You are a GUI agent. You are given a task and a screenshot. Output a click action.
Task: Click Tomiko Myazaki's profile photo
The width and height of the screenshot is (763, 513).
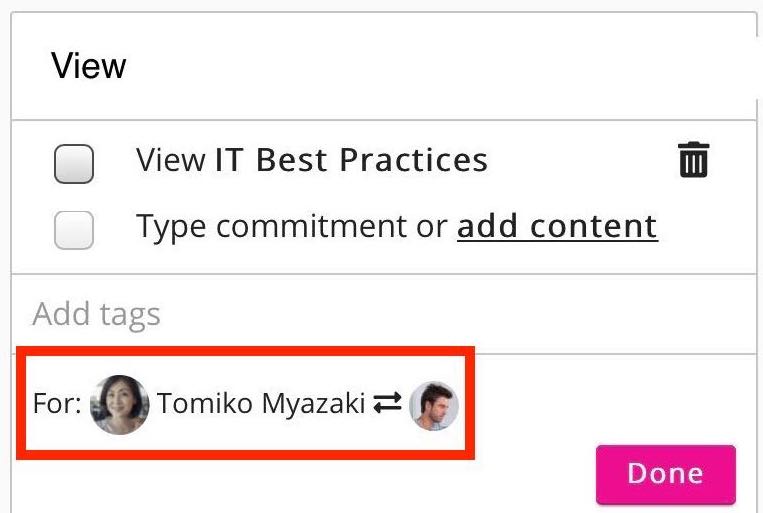pos(119,405)
